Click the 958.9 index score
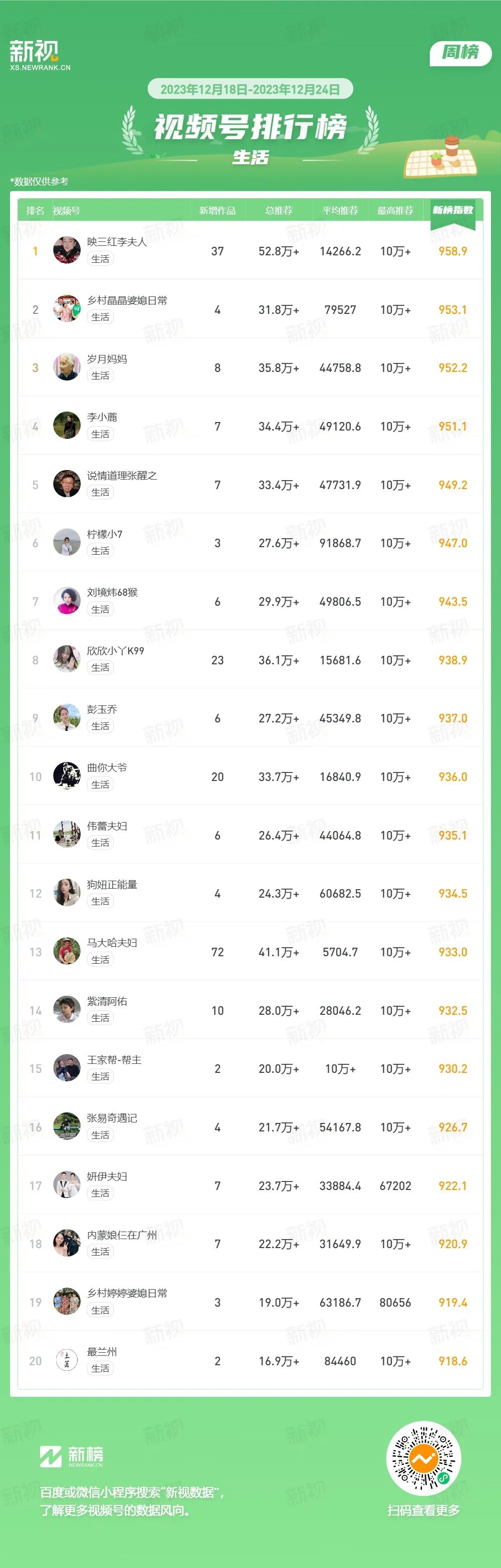 click(453, 251)
